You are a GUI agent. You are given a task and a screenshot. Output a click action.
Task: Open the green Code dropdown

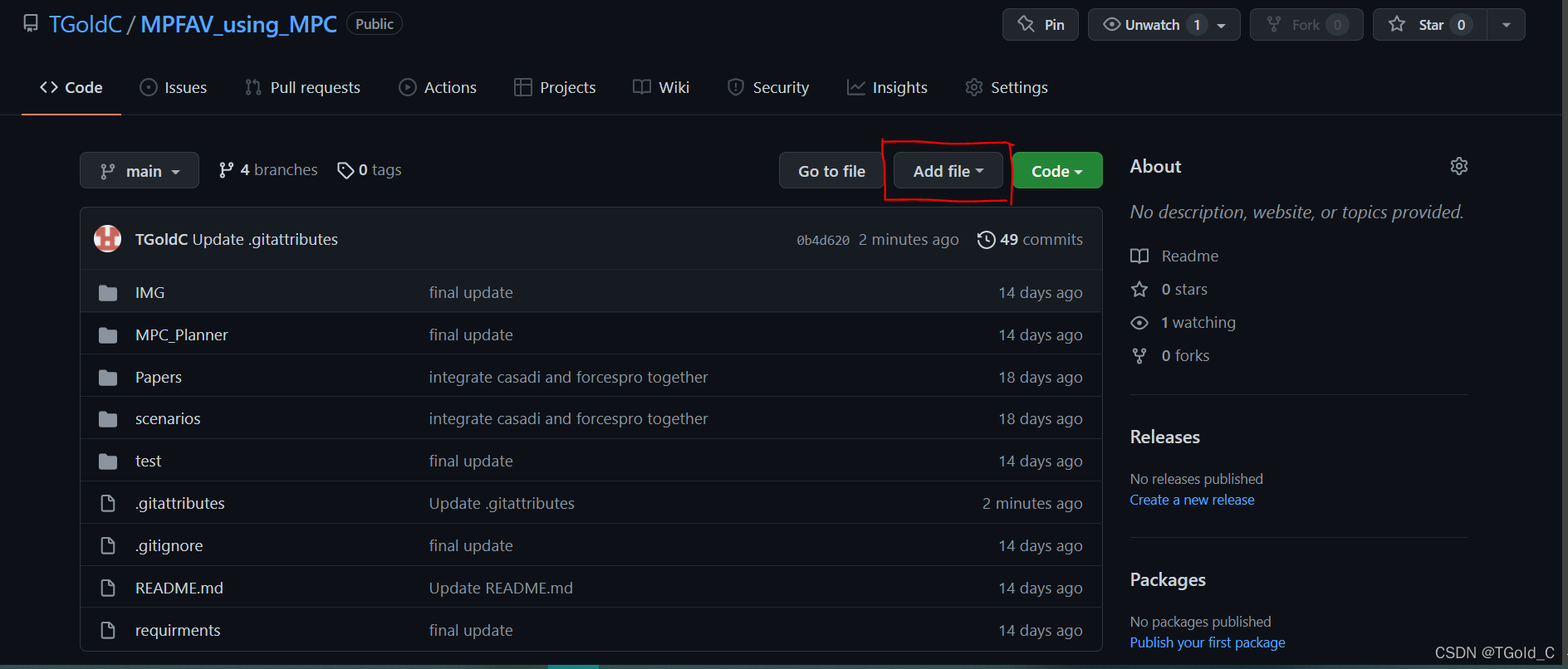point(1057,170)
